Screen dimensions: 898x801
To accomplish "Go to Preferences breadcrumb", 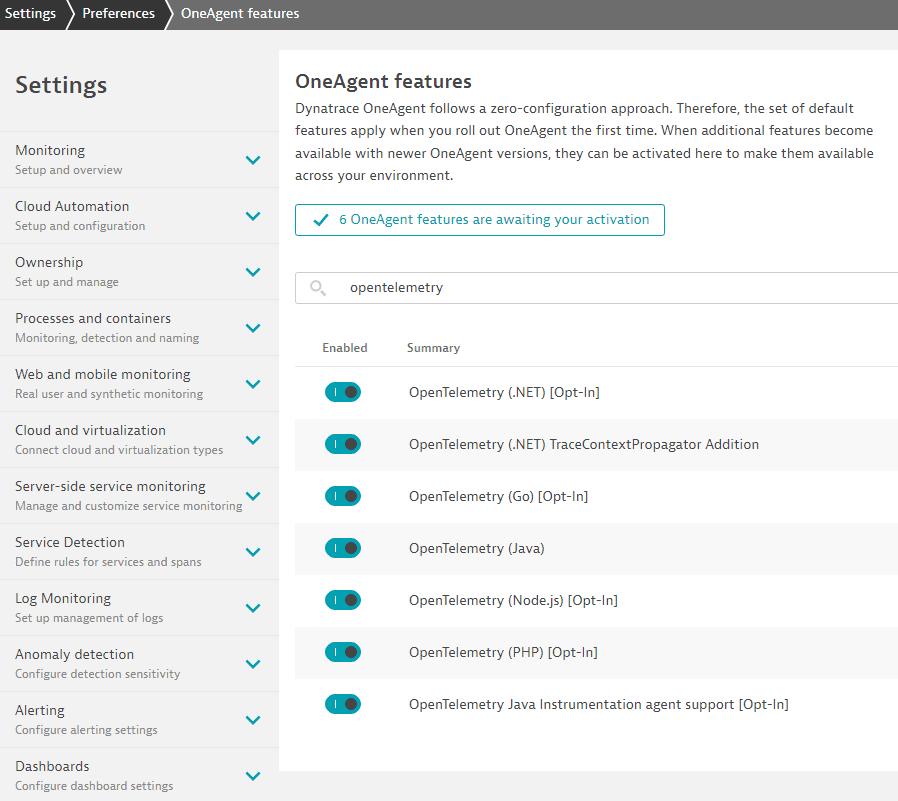I will (119, 13).
